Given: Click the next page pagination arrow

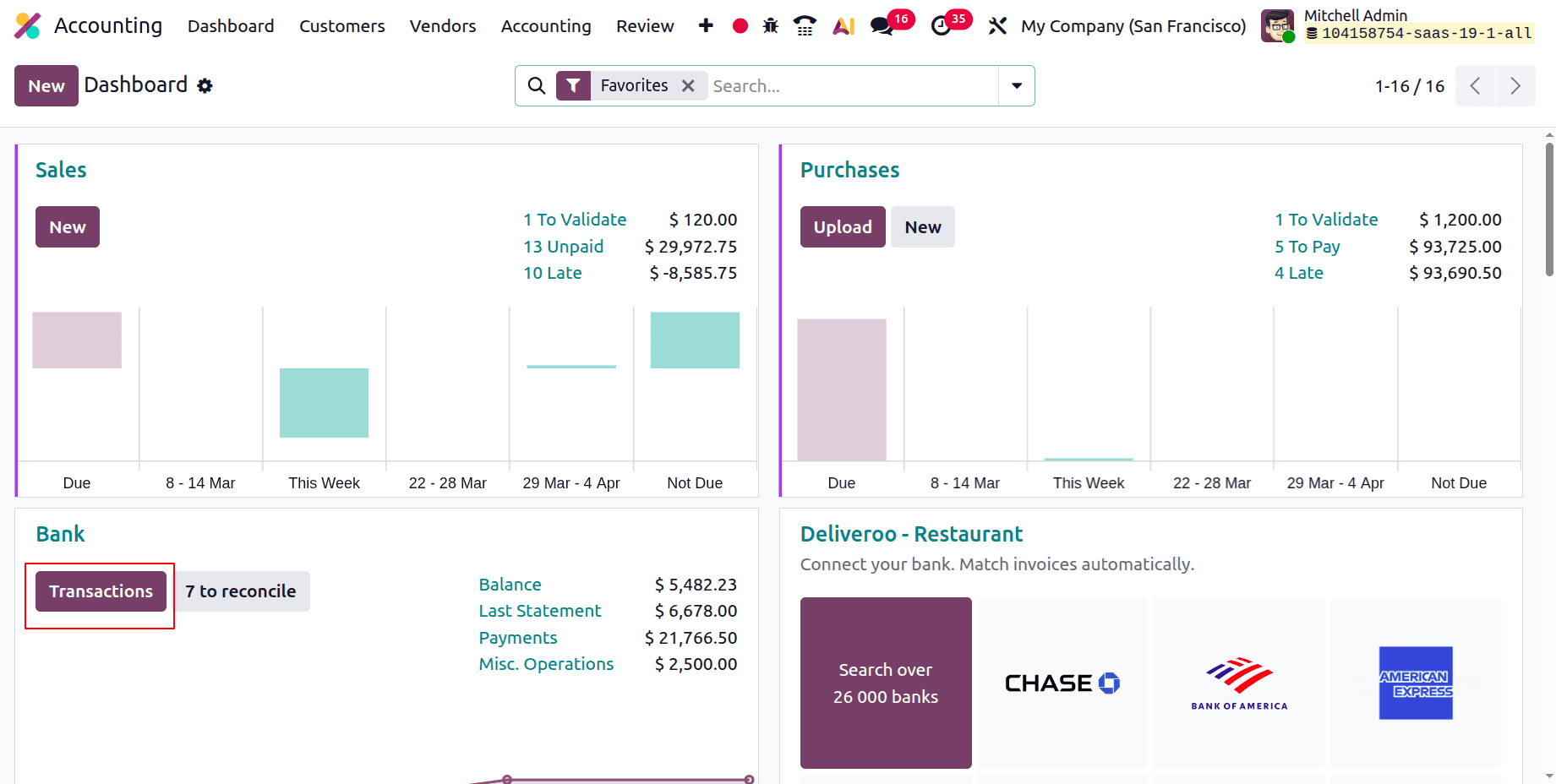Looking at the screenshot, I should click(x=1516, y=85).
